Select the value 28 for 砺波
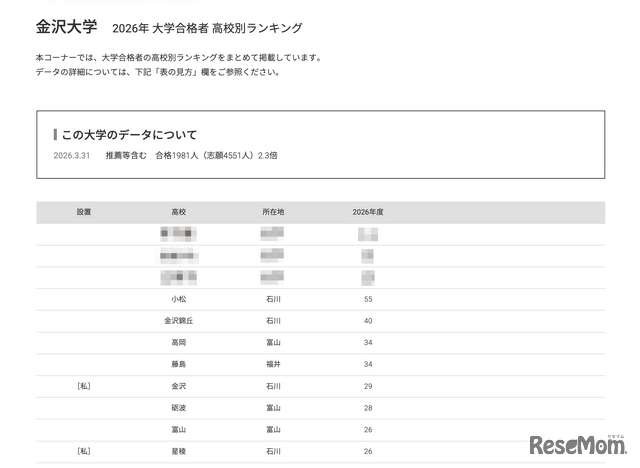 pyautogui.click(x=368, y=408)
